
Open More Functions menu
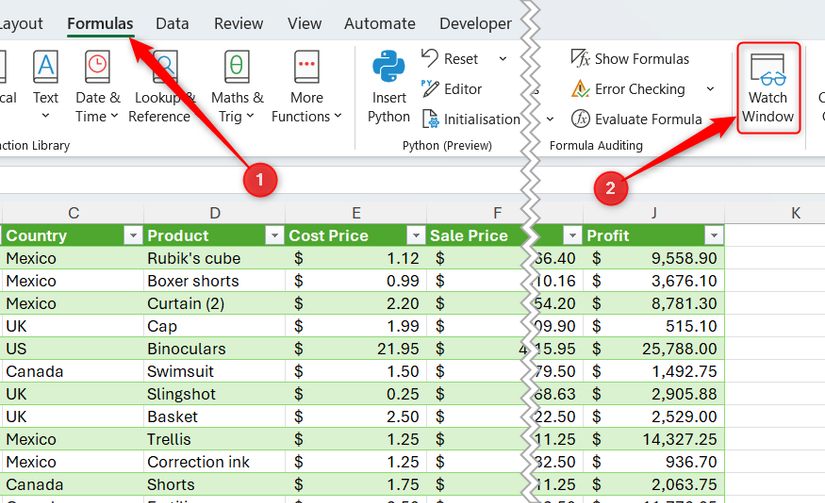[x=307, y=87]
